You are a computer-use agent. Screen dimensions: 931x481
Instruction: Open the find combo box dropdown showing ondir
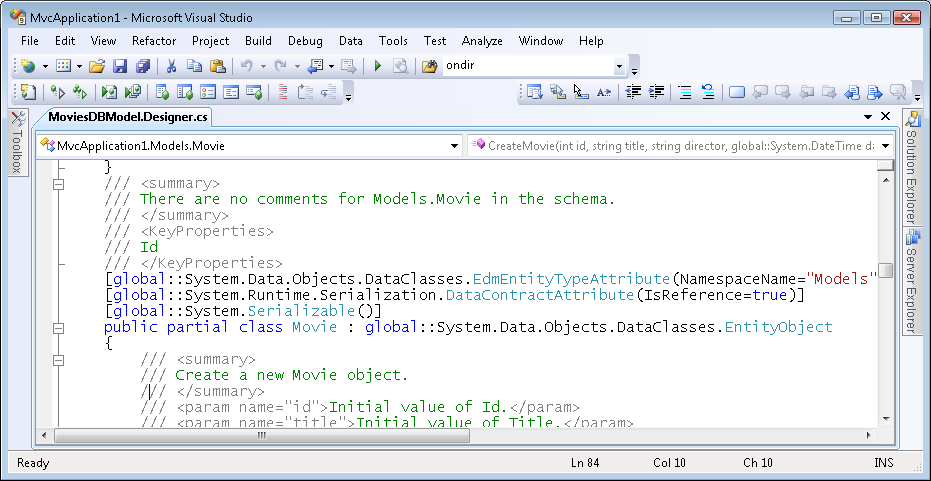pyautogui.click(x=619, y=67)
